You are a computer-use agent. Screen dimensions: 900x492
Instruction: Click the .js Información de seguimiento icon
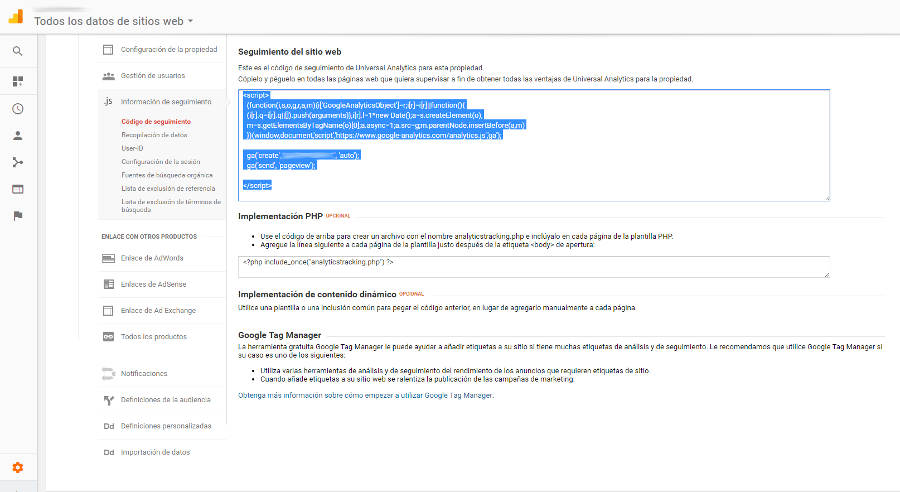[108, 101]
